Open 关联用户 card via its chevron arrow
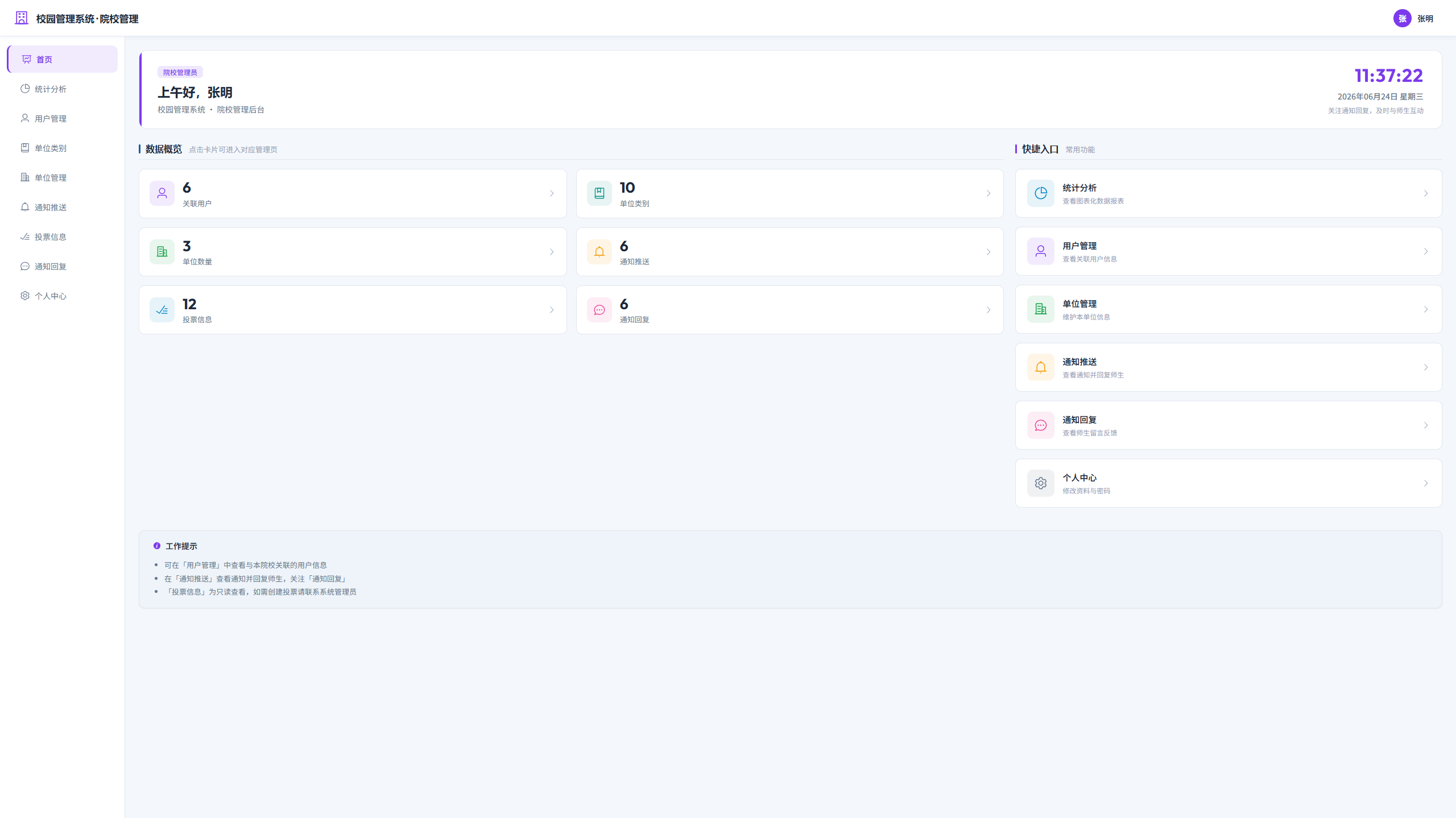Viewport: 1456px width, 818px height. pos(552,193)
